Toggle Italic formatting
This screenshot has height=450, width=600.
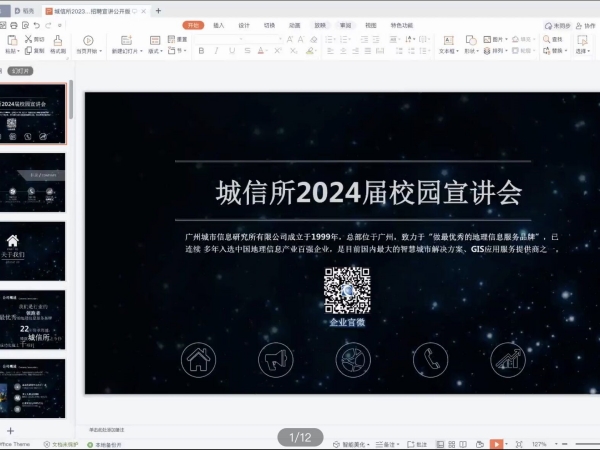(x=217, y=51)
